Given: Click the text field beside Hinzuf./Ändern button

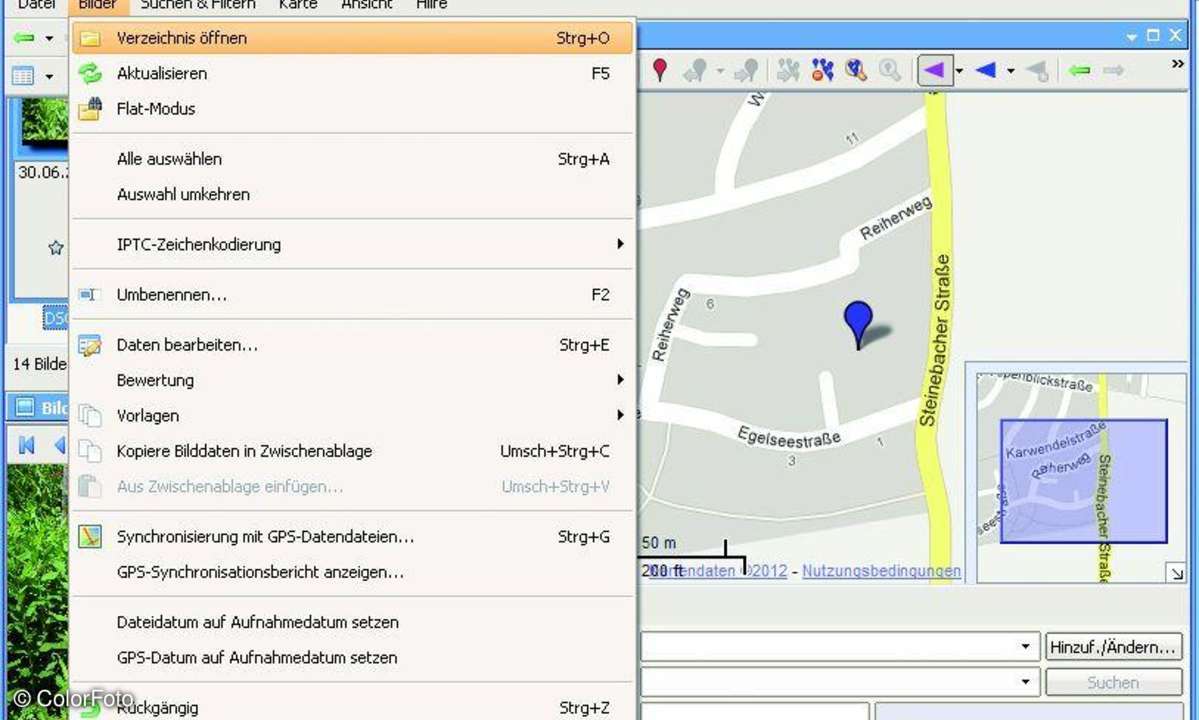Looking at the screenshot, I should (828, 647).
